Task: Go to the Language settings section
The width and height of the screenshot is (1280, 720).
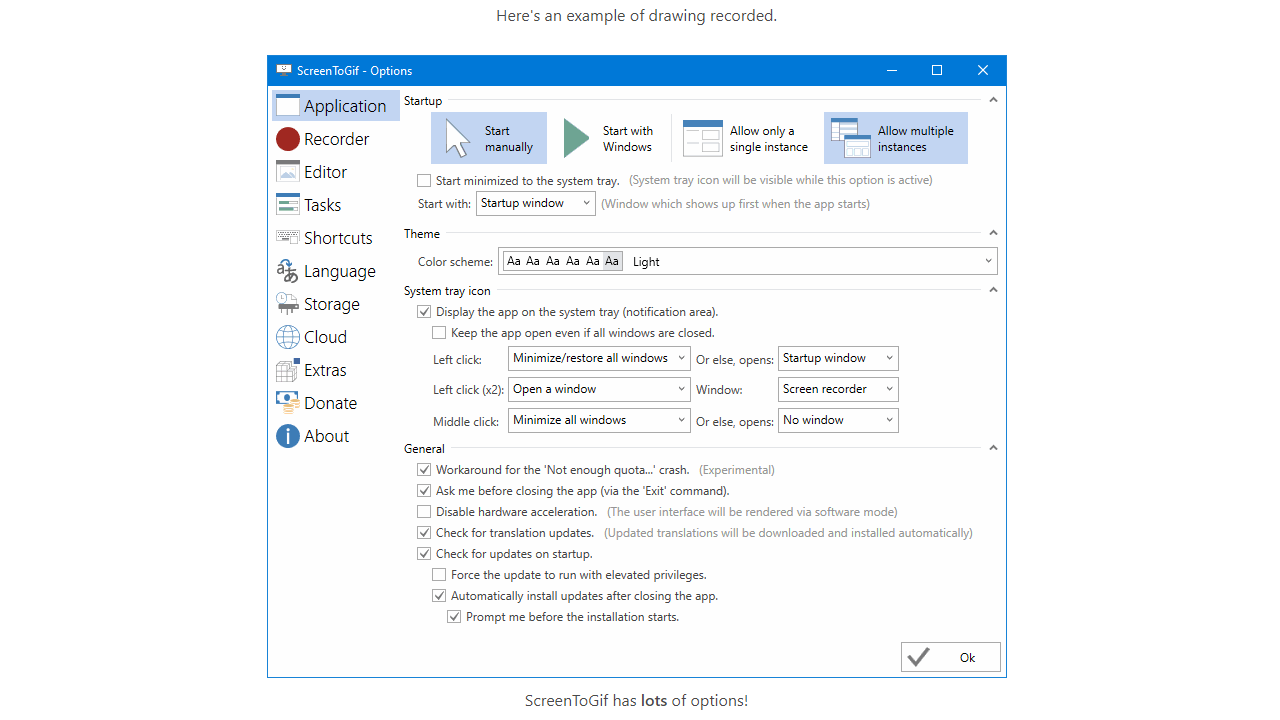Action: click(x=339, y=271)
